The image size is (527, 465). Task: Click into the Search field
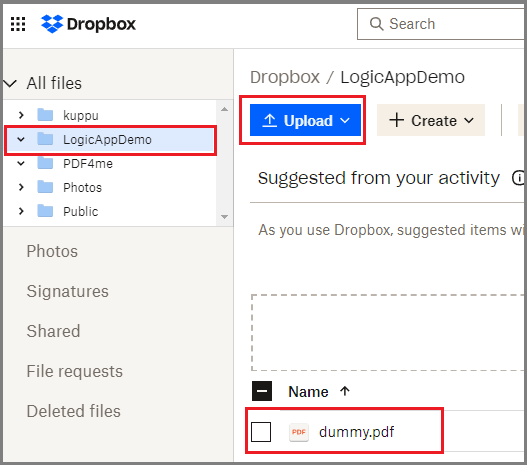pos(442,24)
